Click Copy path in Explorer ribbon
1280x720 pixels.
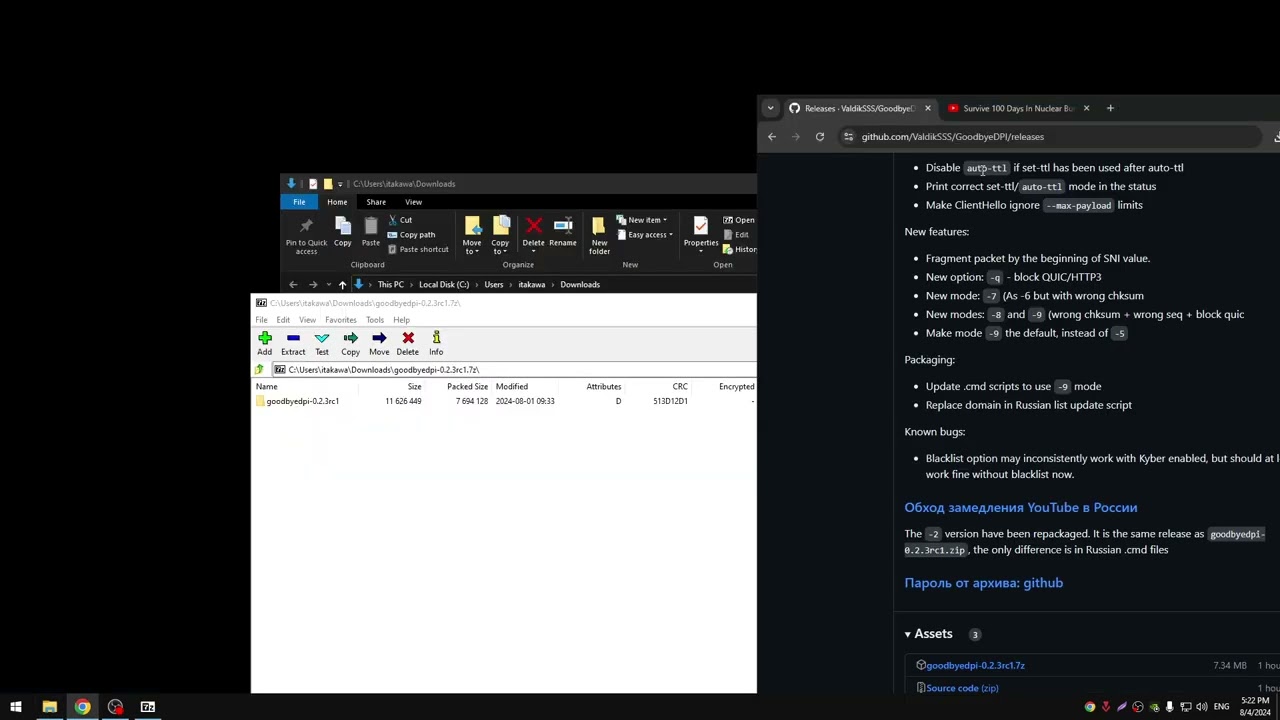click(x=411, y=235)
